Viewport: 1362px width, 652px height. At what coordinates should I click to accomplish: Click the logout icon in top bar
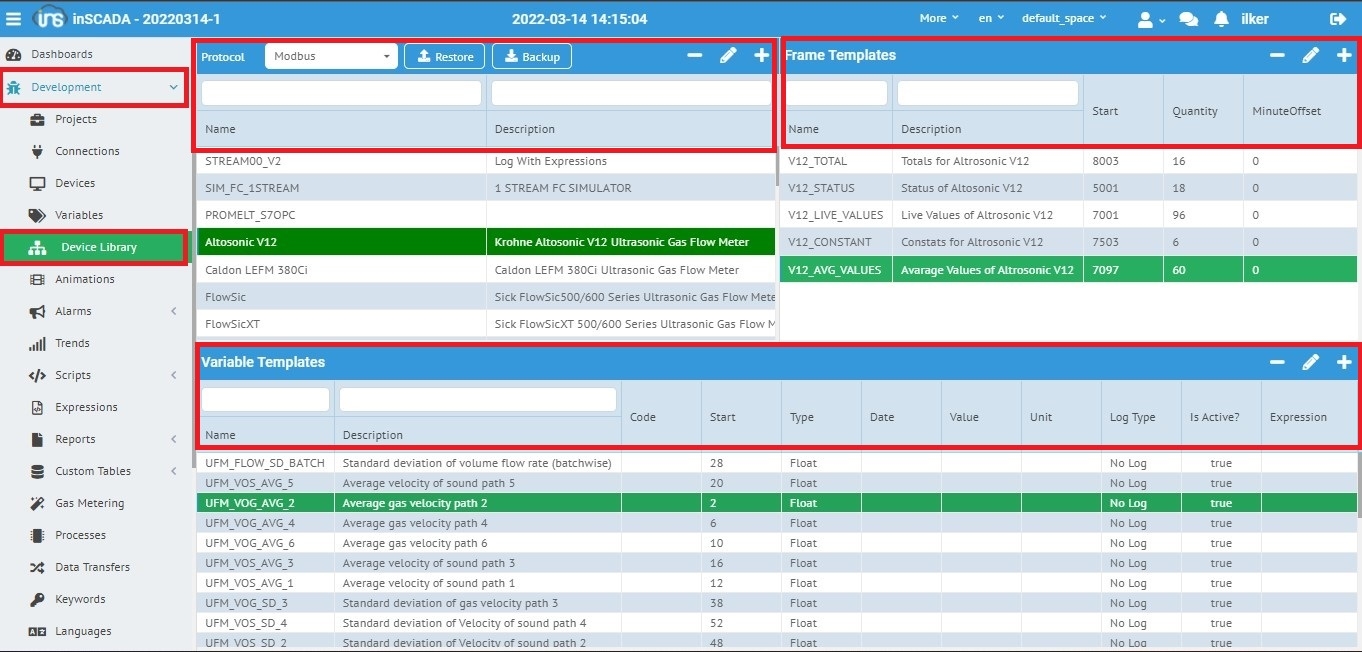pos(1338,19)
